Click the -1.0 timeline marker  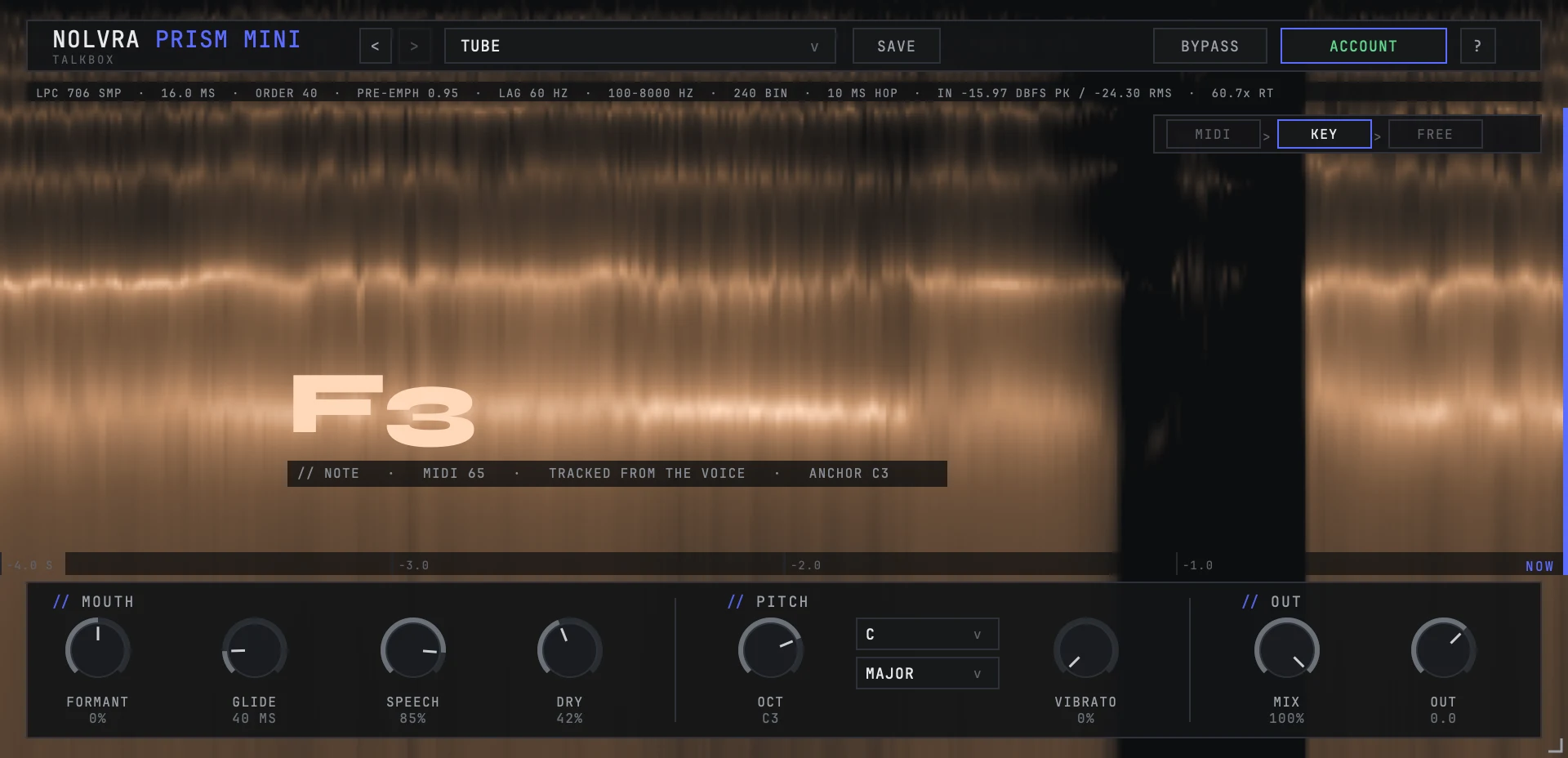(1198, 565)
